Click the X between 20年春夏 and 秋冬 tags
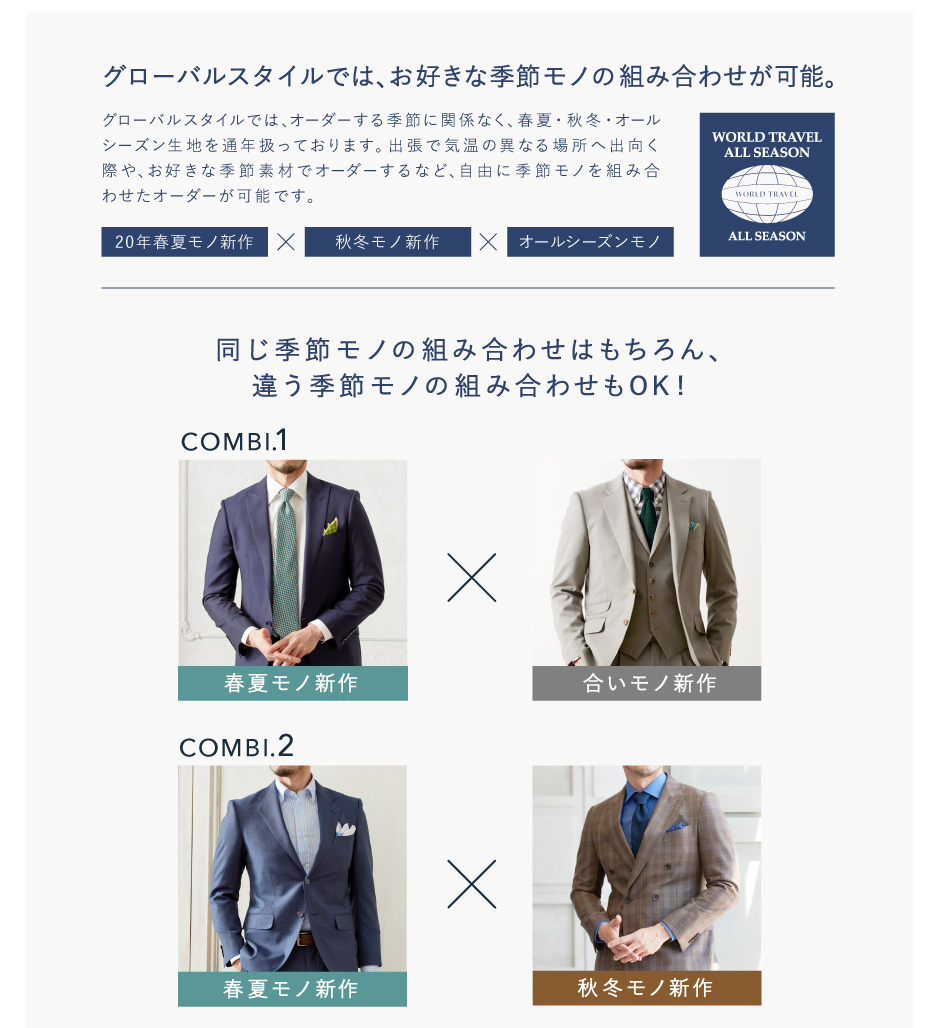Image resolution: width=940 pixels, height=1028 pixels. click(286, 242)
